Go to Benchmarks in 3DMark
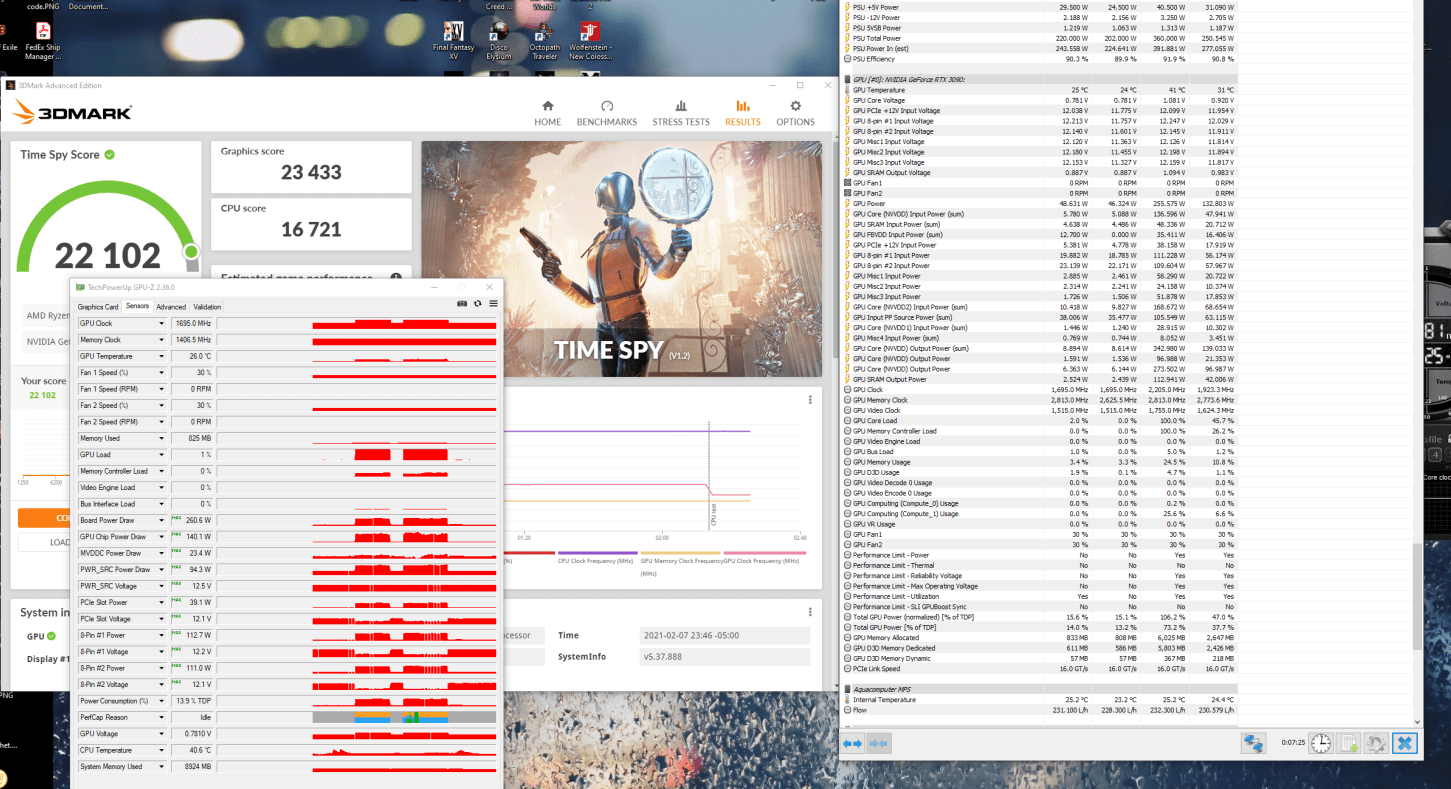The width and height of the screenshot is (1451, 789). pyautogui.click(x=606, y=112)
